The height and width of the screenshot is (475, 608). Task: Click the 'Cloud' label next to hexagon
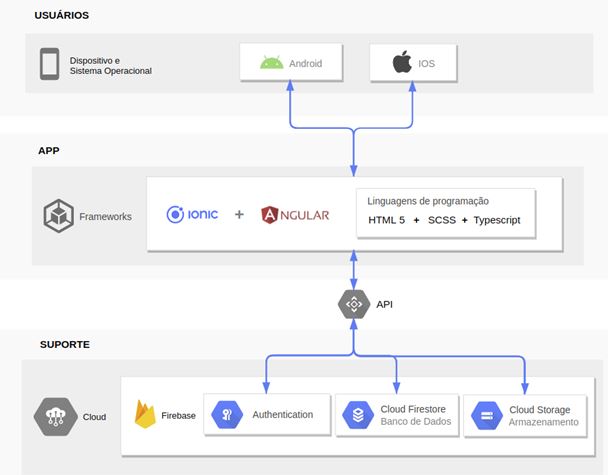[94, 417]
